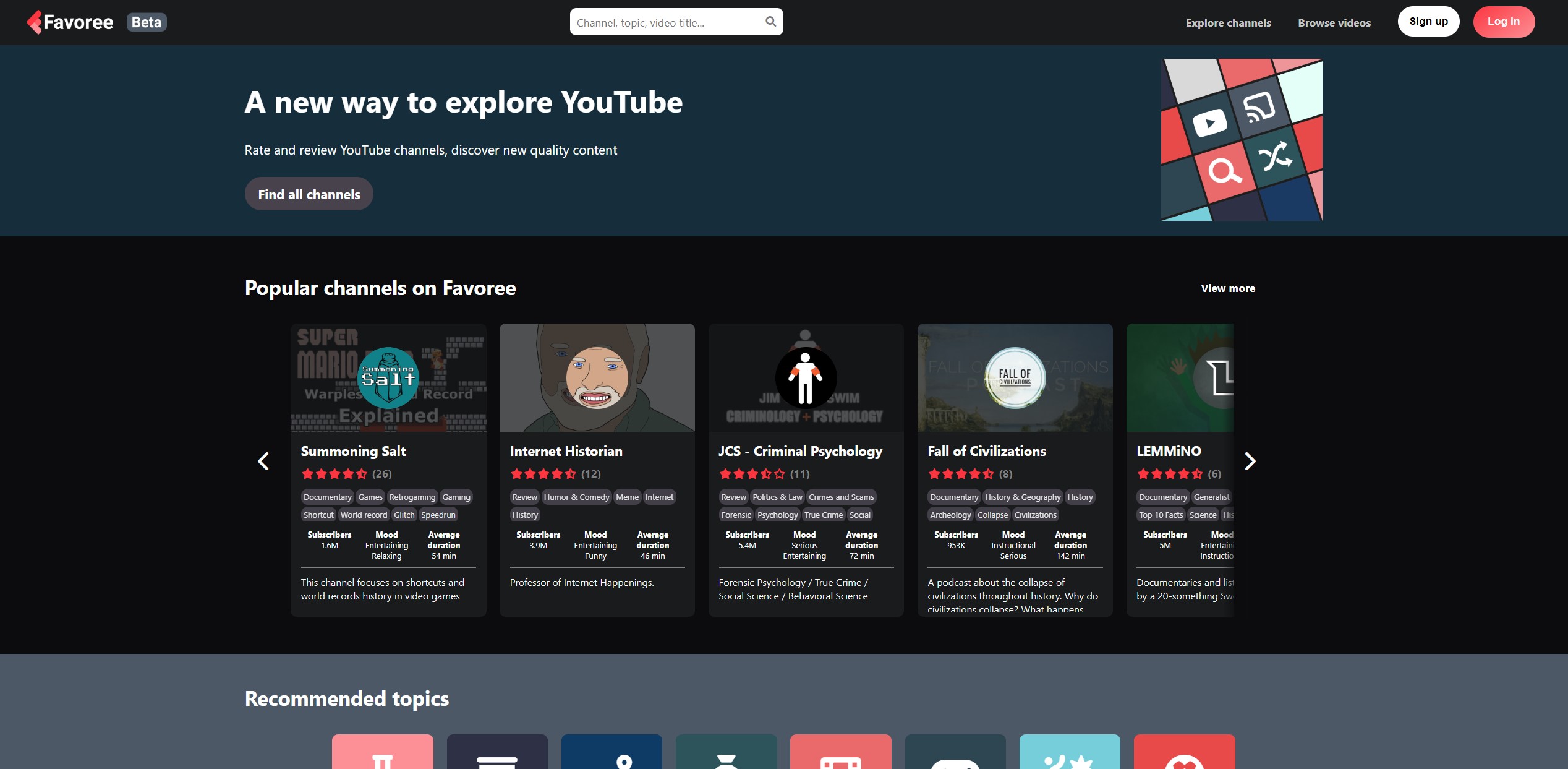Open JCS - Criminal Psychology title
Screen dimensions: 1568x769
point(801,451)
